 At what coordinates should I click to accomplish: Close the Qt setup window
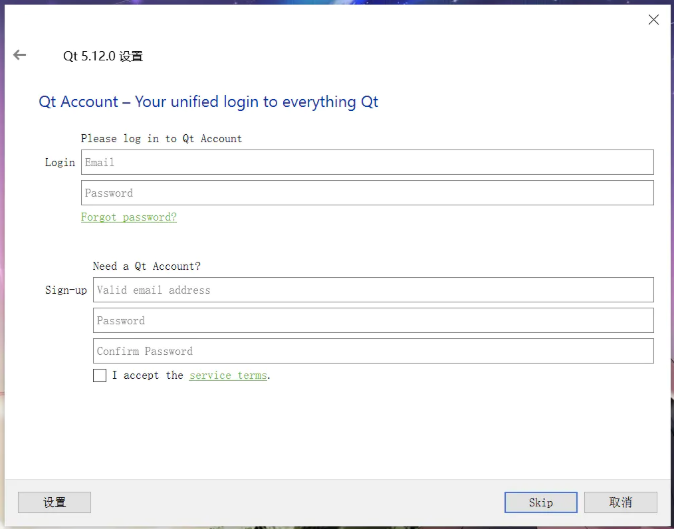pyautogui.click(x=653, y=19)
